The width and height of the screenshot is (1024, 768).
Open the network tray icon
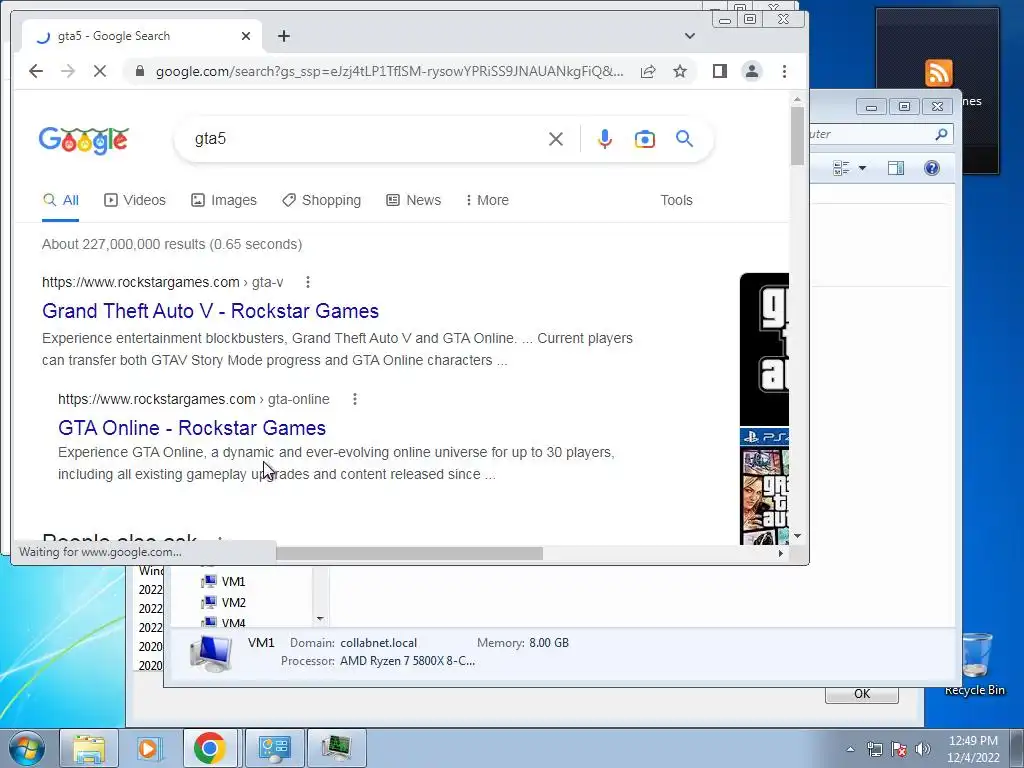pyautogui.click(x=874, y=749)
